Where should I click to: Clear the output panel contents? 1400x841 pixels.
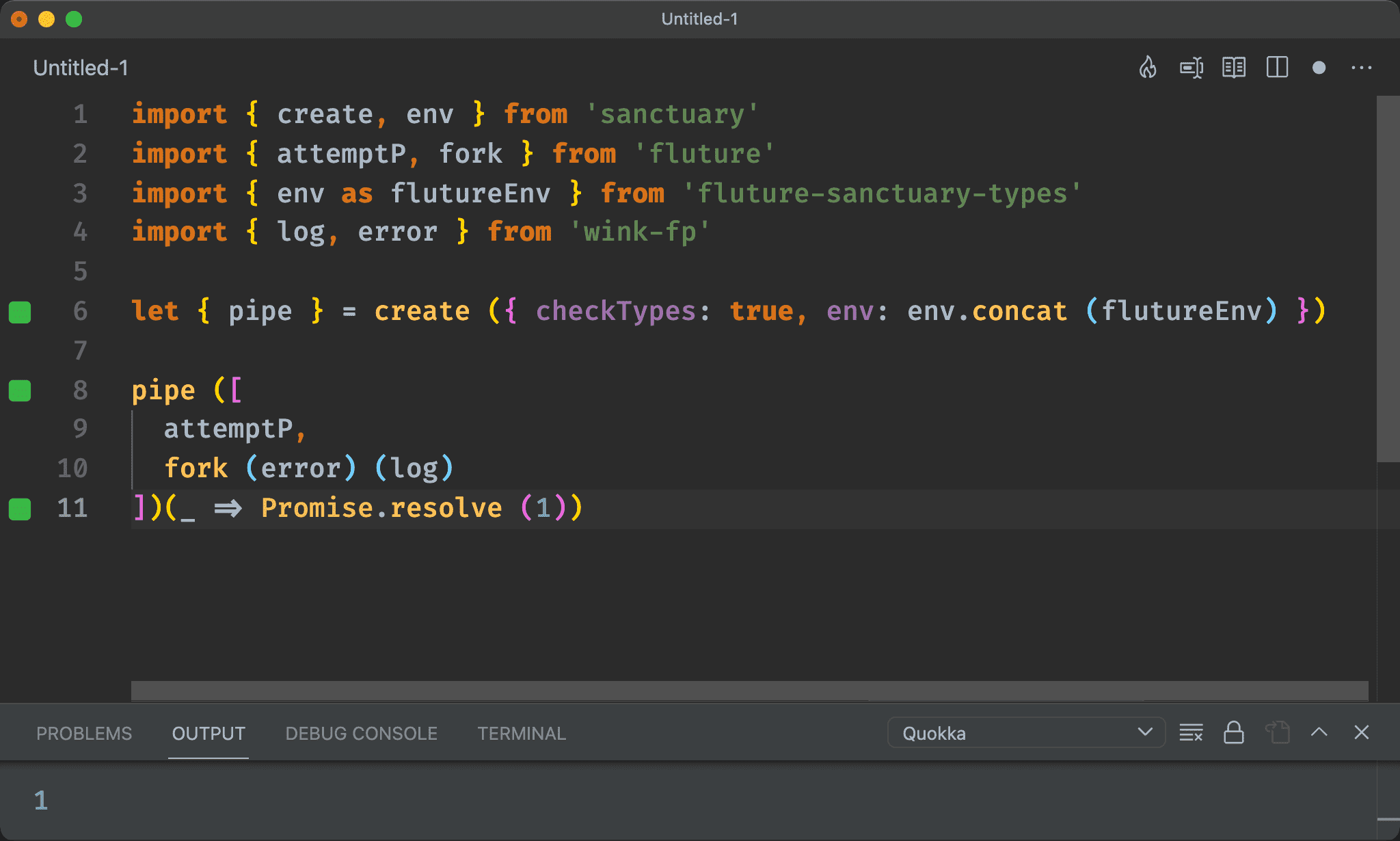point(1191,733)
